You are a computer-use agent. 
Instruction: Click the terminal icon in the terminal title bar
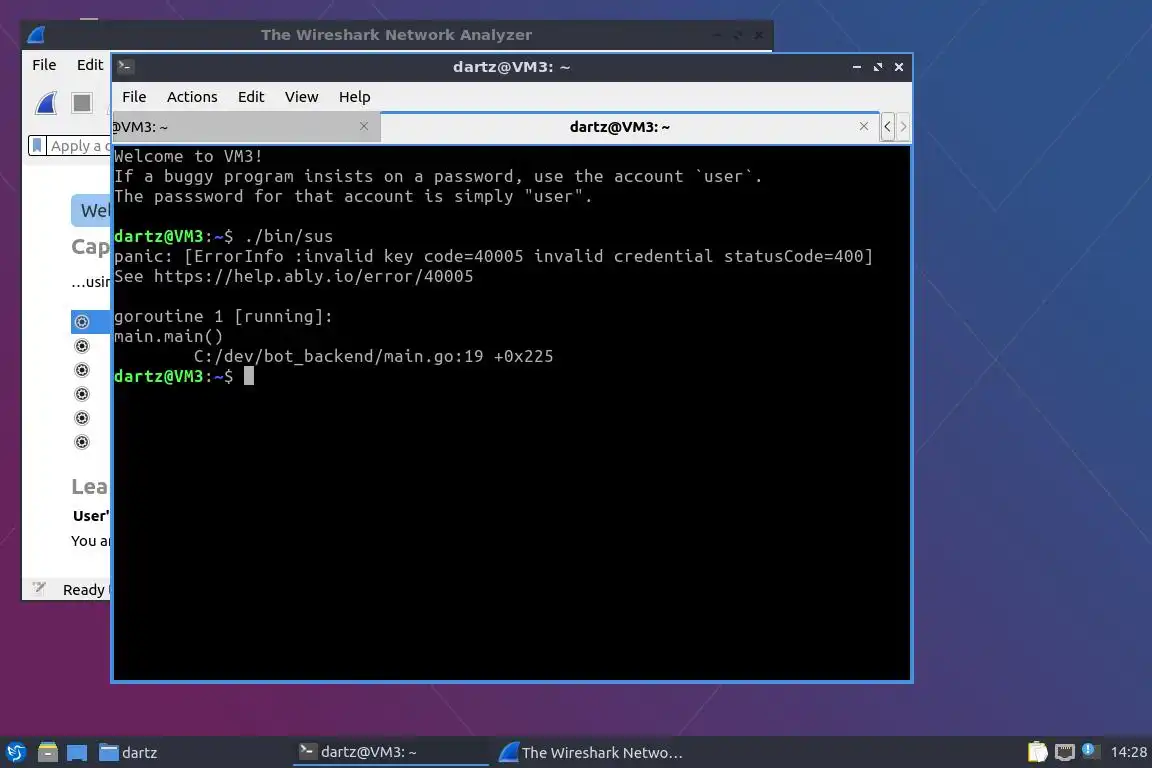[125, 67]
